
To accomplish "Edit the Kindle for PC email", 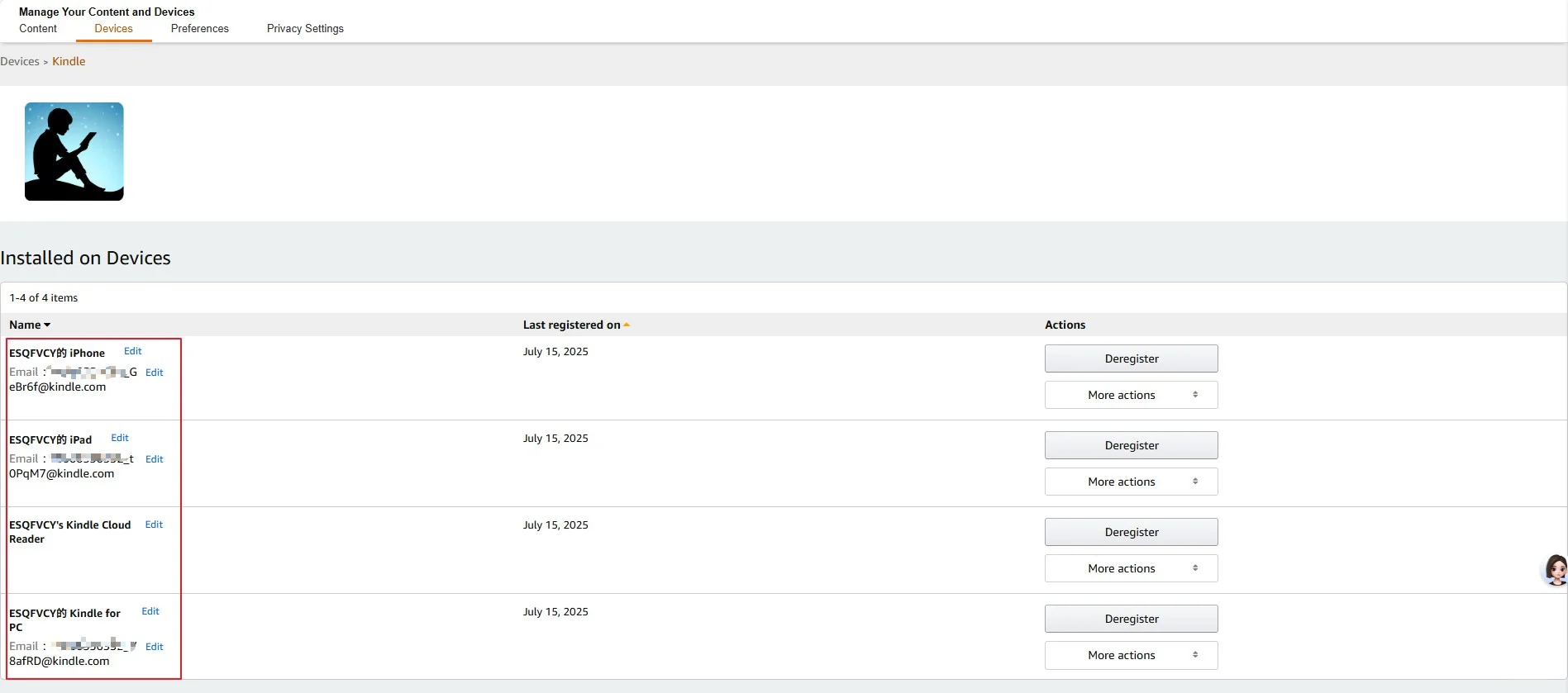I will coord(155,647).
